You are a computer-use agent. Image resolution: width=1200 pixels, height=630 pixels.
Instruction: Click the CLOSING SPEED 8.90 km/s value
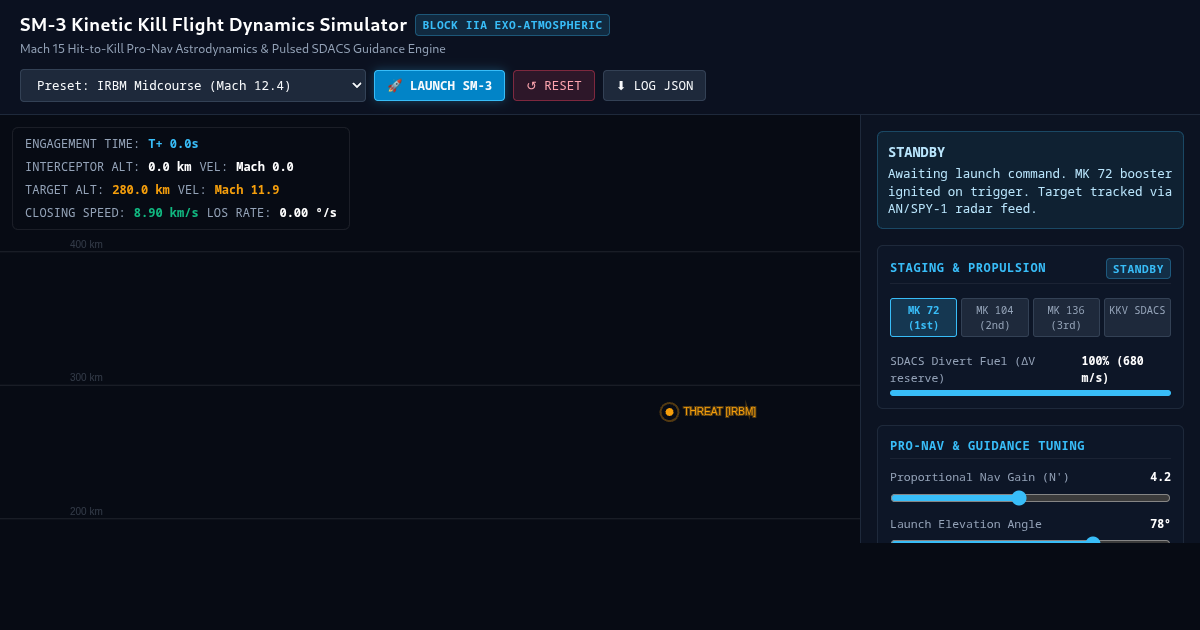[166, 213]
